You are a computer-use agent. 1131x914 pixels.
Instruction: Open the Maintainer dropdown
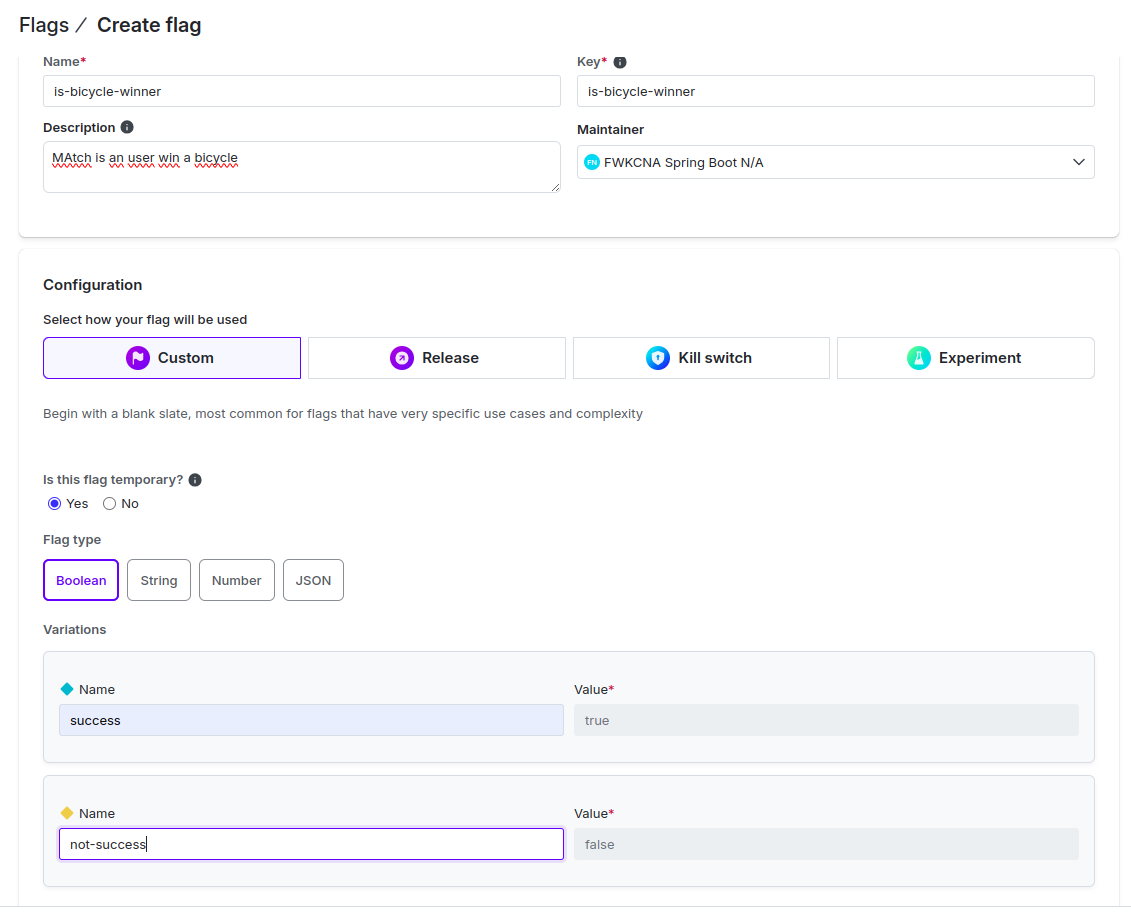tap(835, 162)
